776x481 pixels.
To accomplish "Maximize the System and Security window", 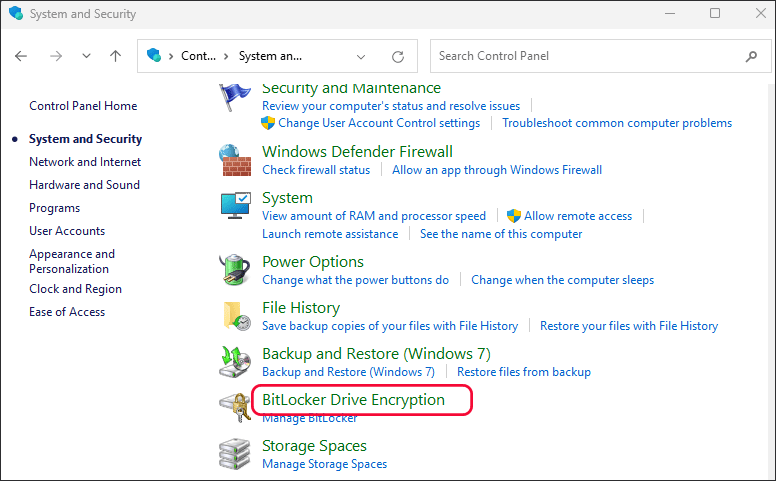I will tap(715, 13).
